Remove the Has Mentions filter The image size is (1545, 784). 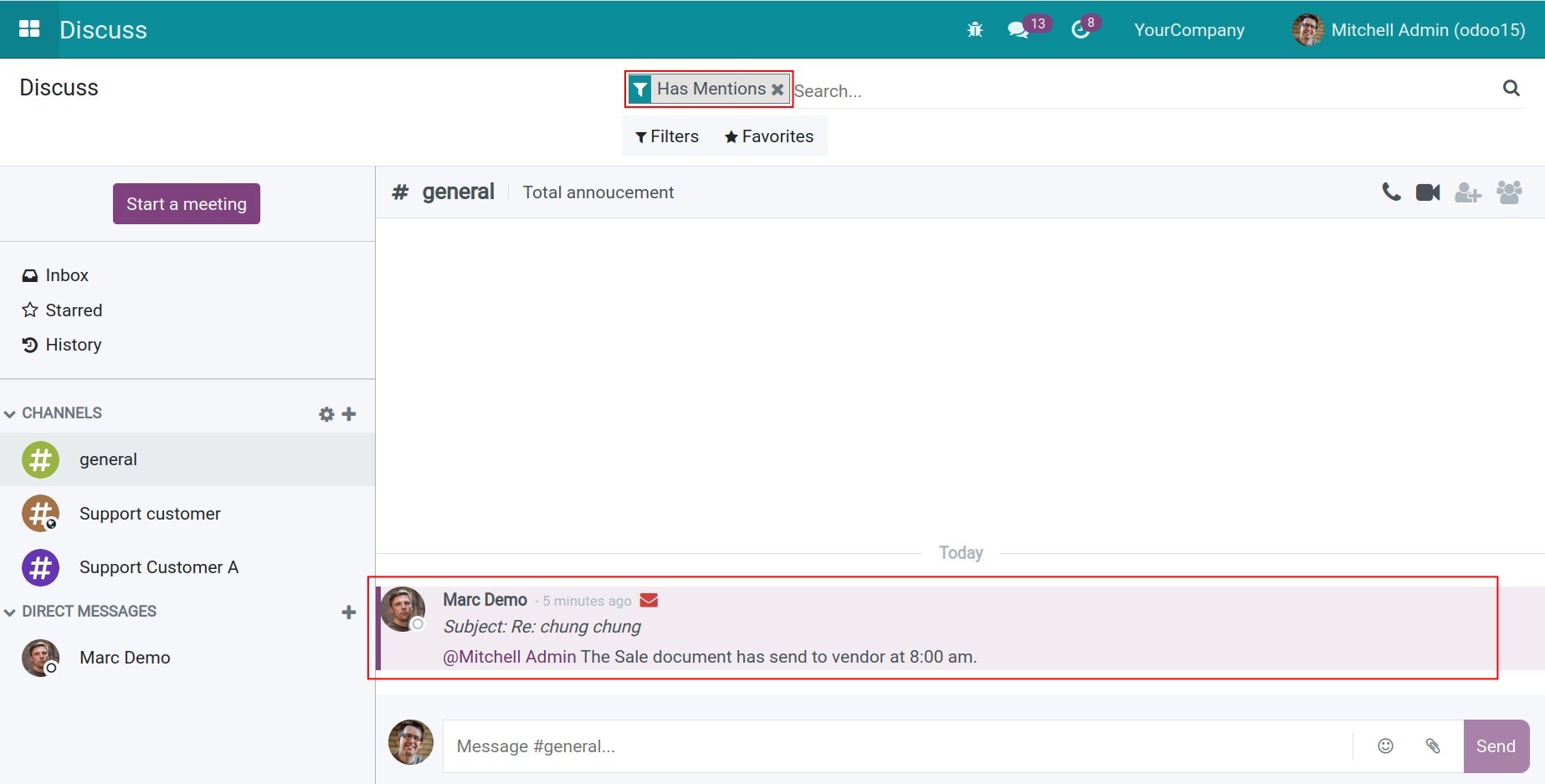(x=778, y=90)
